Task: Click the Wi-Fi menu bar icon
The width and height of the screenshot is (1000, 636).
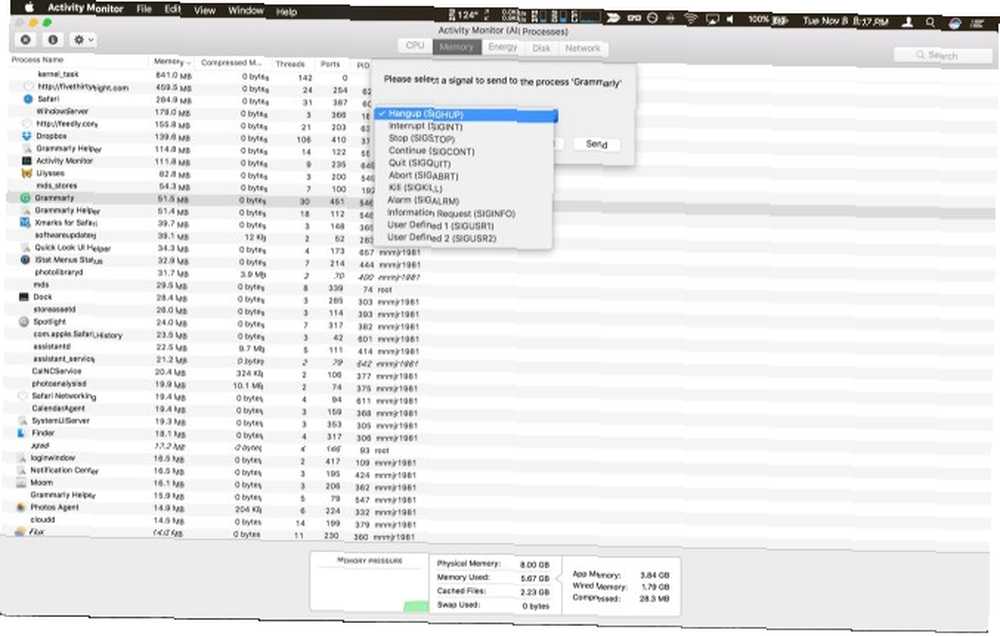Action: pos(691,18)
